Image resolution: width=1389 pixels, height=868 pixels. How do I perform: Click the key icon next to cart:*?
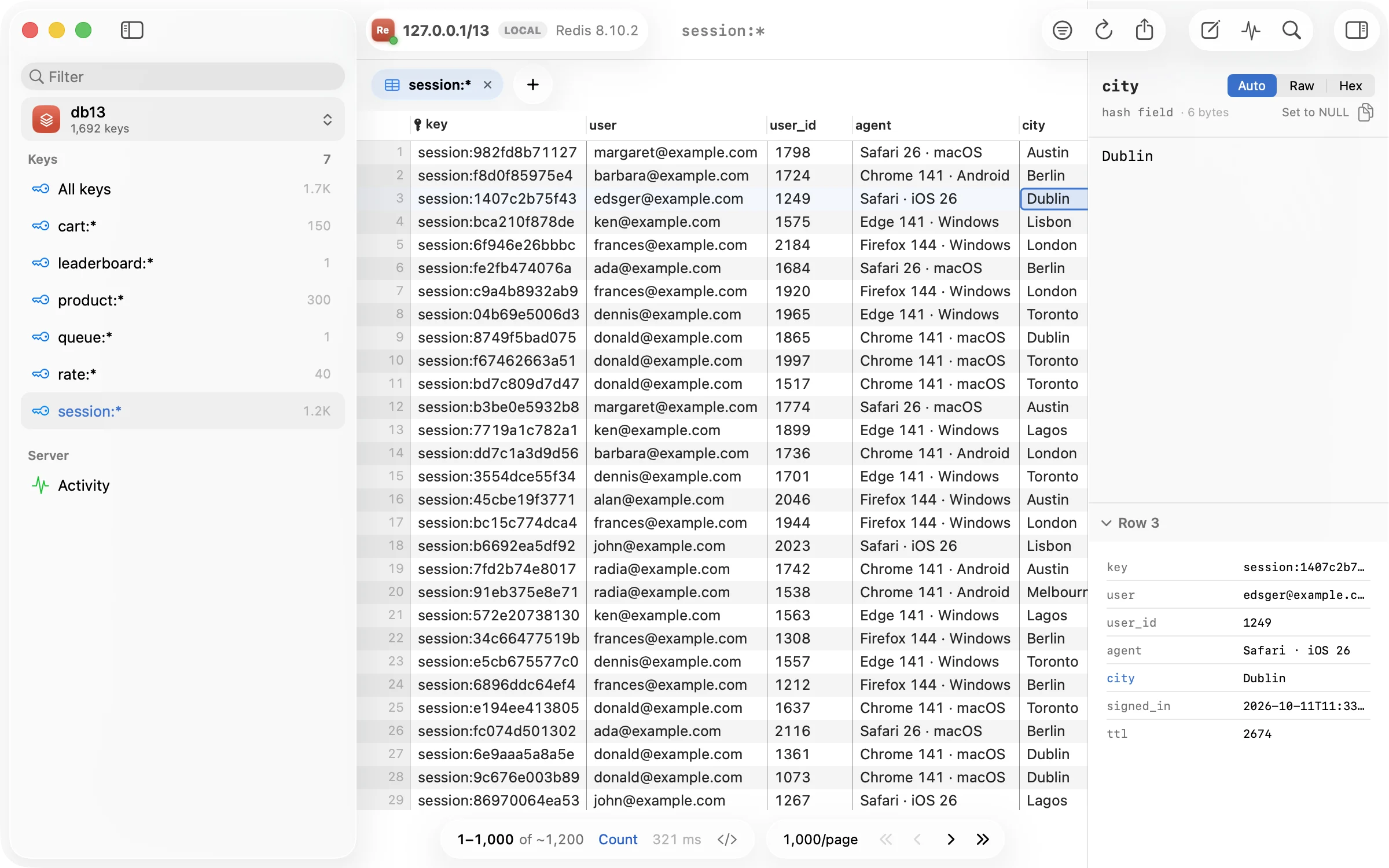pyautogui.click(x=41, y=226)
